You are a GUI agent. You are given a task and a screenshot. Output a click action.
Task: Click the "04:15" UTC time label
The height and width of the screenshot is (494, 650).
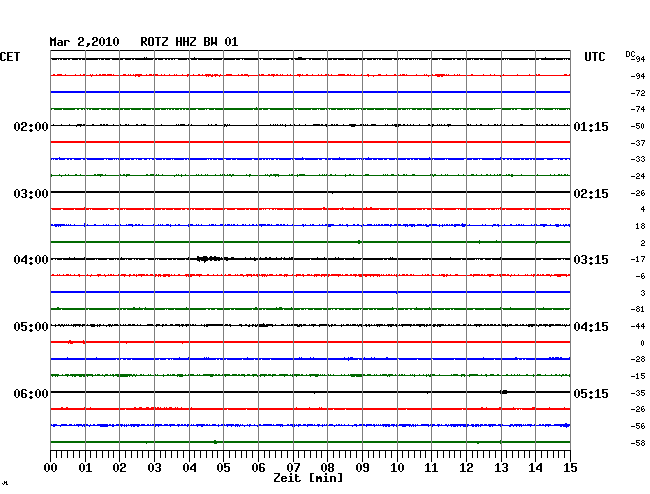(591, 327)
